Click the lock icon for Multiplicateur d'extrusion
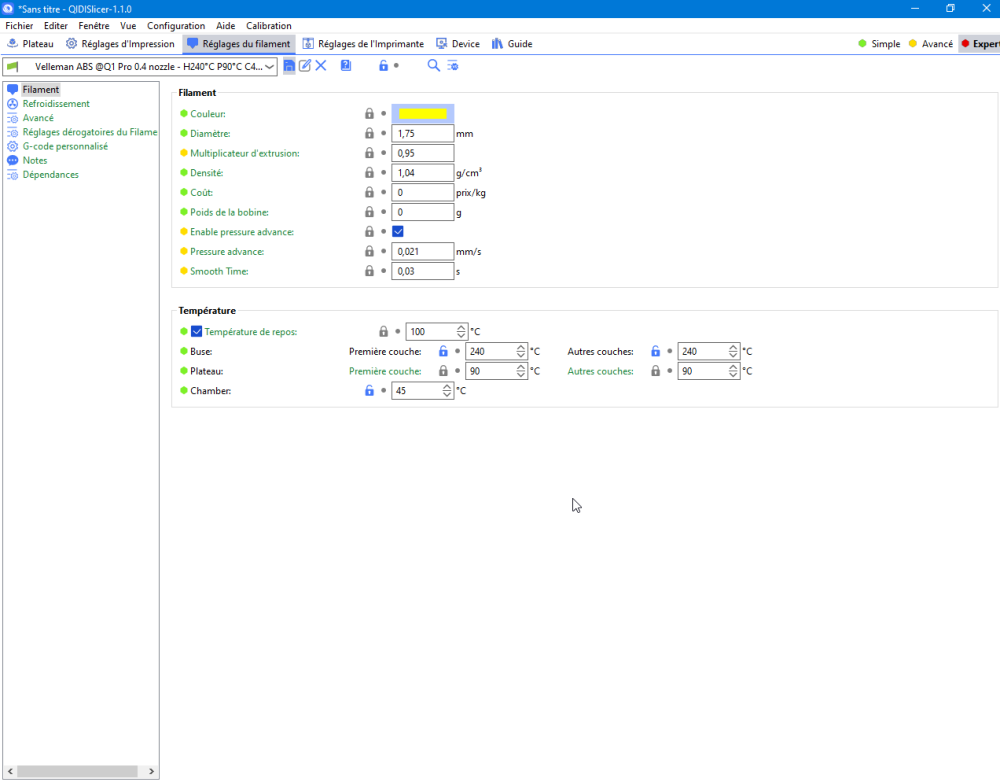 click(x=369, y=153)
